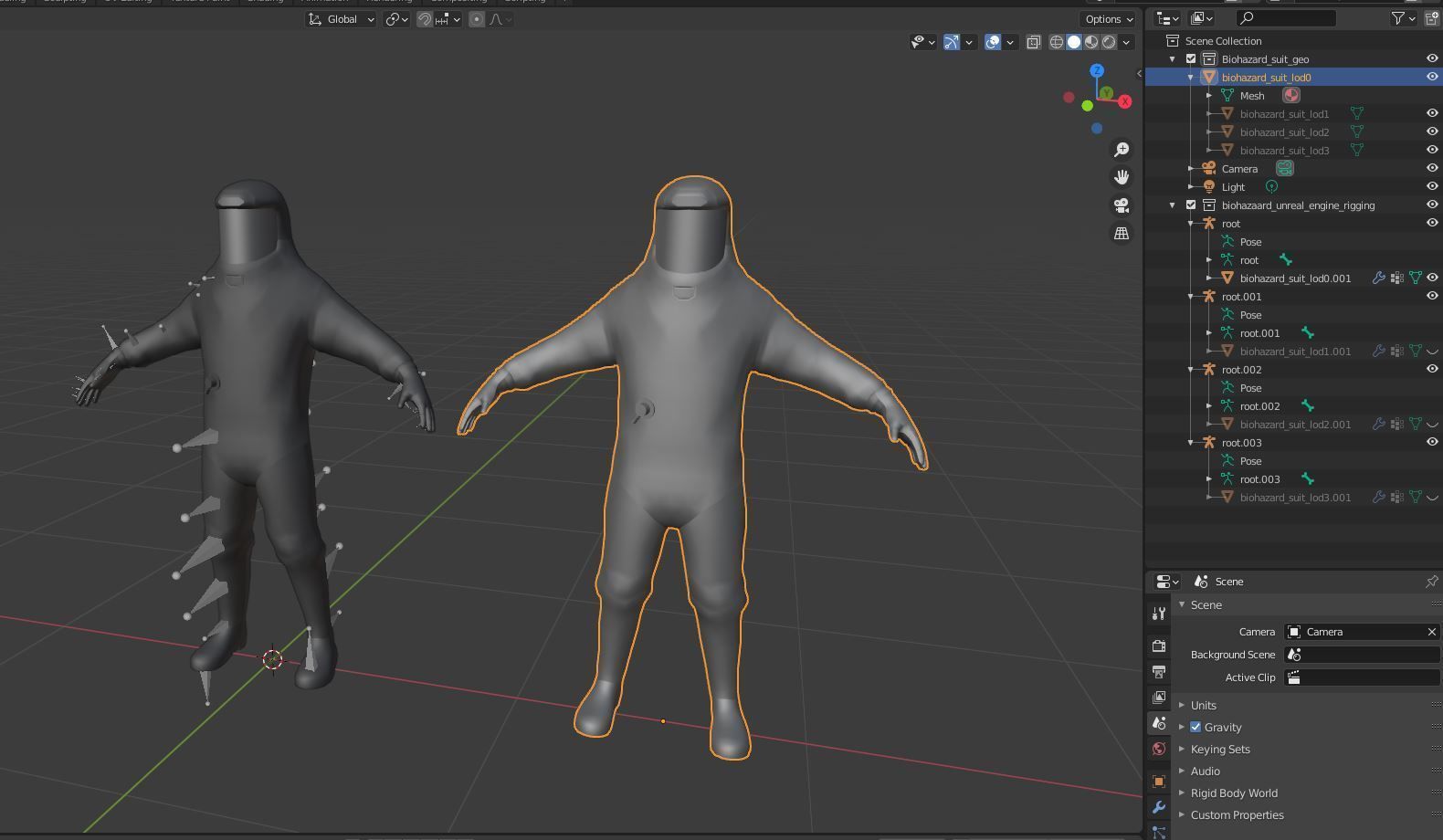
Task: Click the Active Clip field
Action: (1362, 677)
